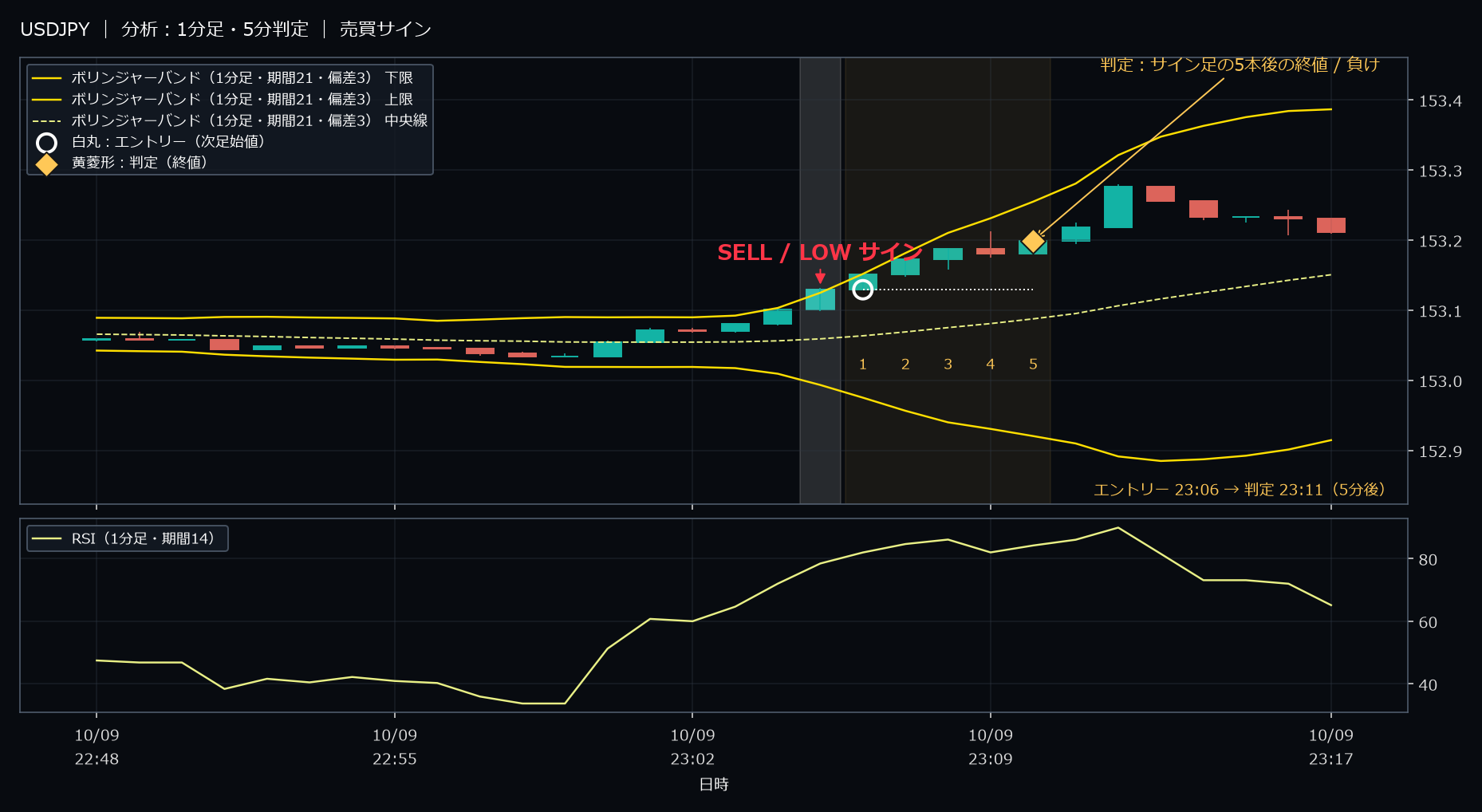Click the 10/09 23:09 time axis label
1482x812 pixels.
coord(991,747)
